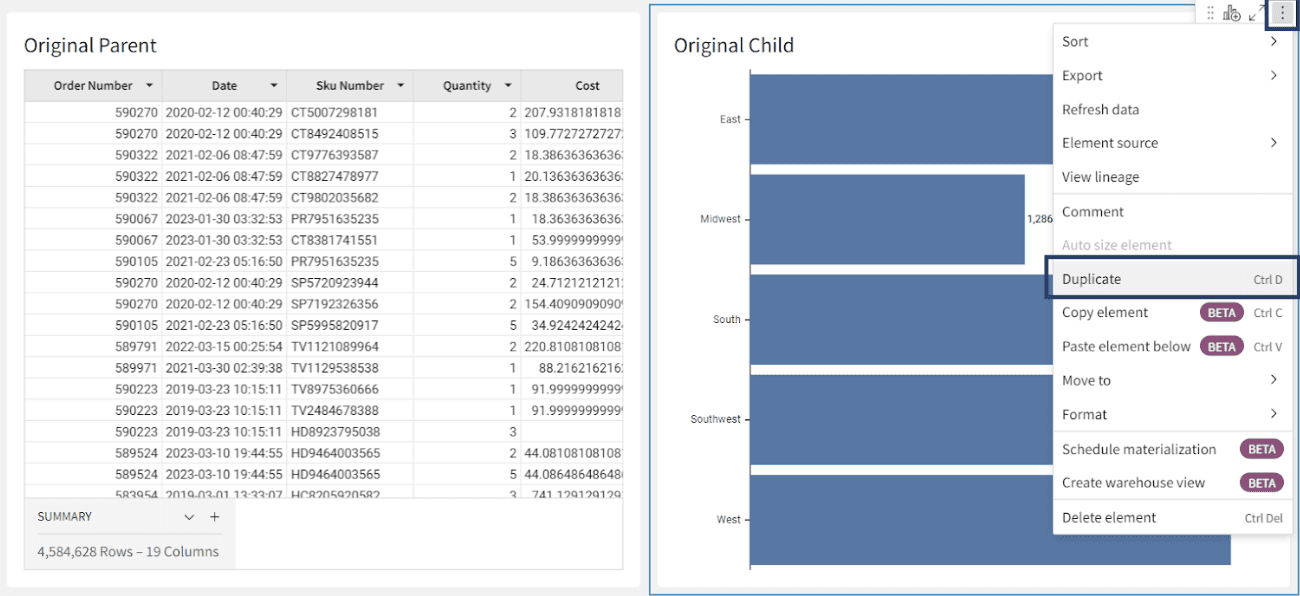Choose Refresh data from the menu
This screenshot has height=596, width=1300.
click(x=1099, y=109)
